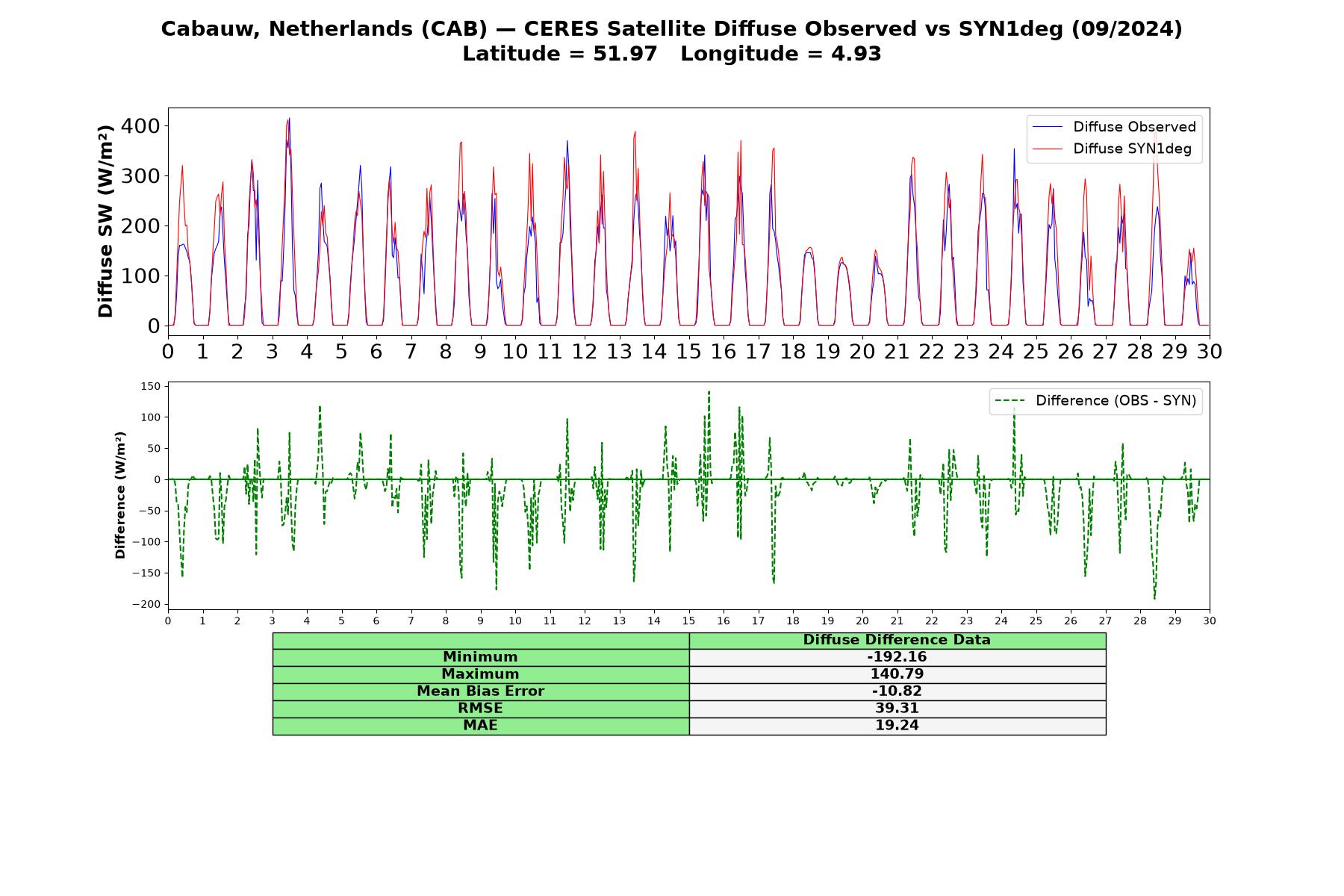Viewport: 1344px width, 896px height.
Task: Click the Maximum value 140.79 cell
Action: (x=897, y=674)
